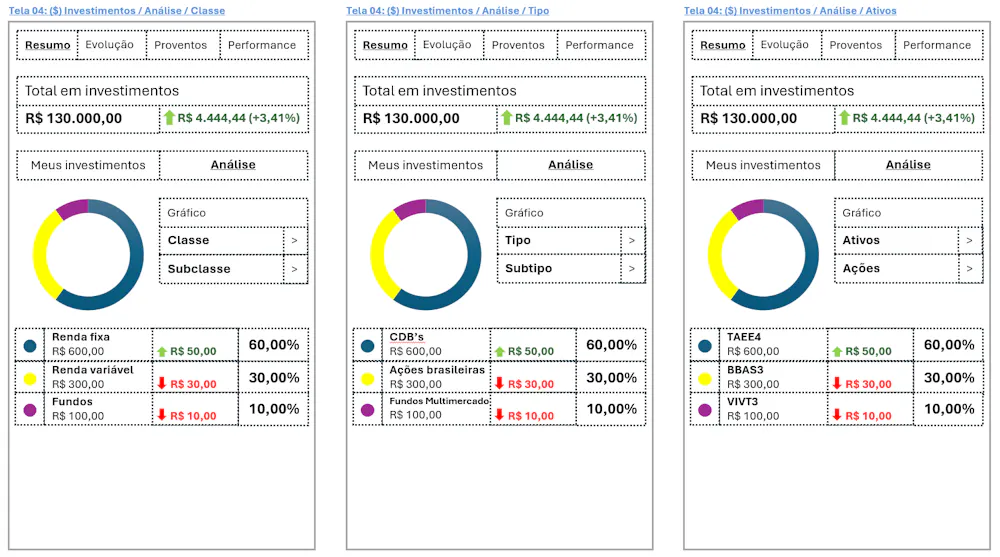The image size is (1000, 557).
Task: Click the TAEE4 asset name
Action: [x=744, y=337]
